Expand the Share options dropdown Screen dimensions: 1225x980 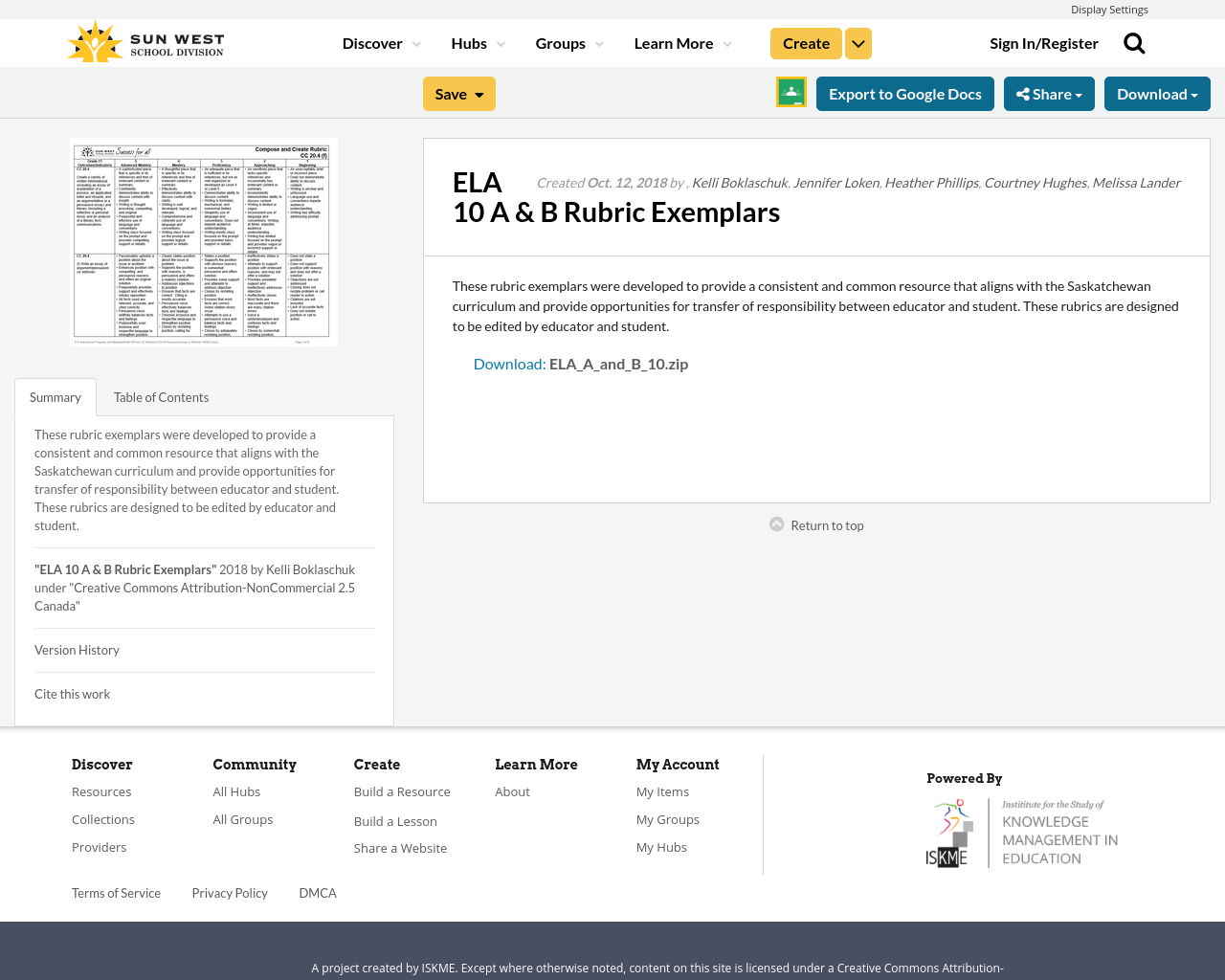click(x=1049, y=92)
